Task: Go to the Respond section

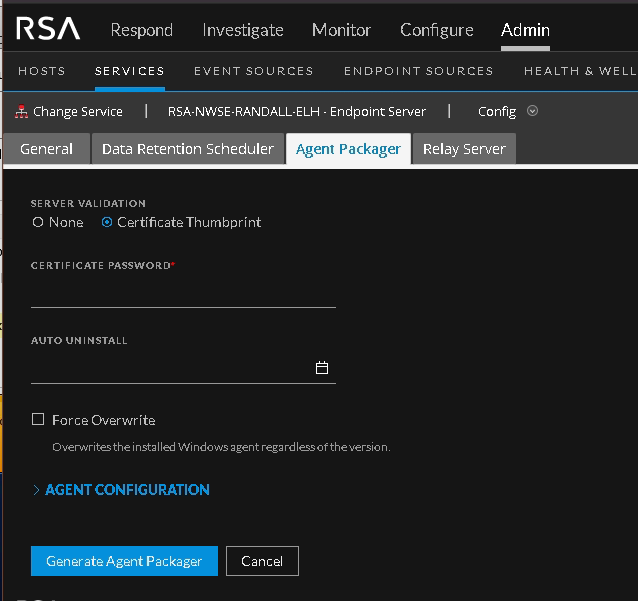Action: [141, 30]
